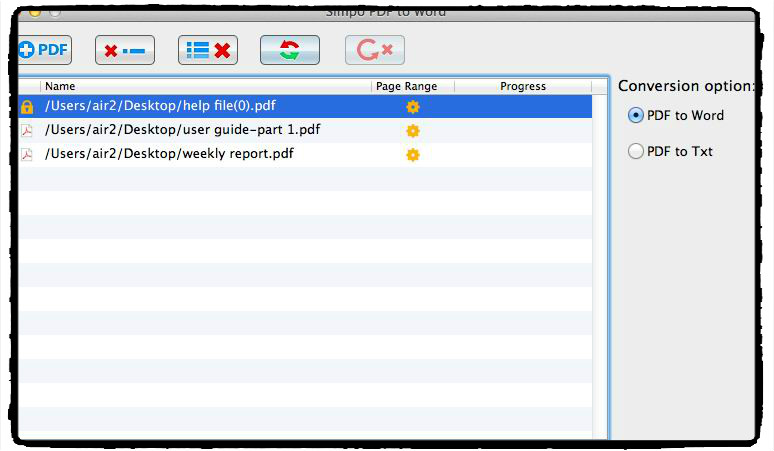Click the Add PDF toolbar button
This screenshot has width=774, height=451.
[x=44, y=50]
